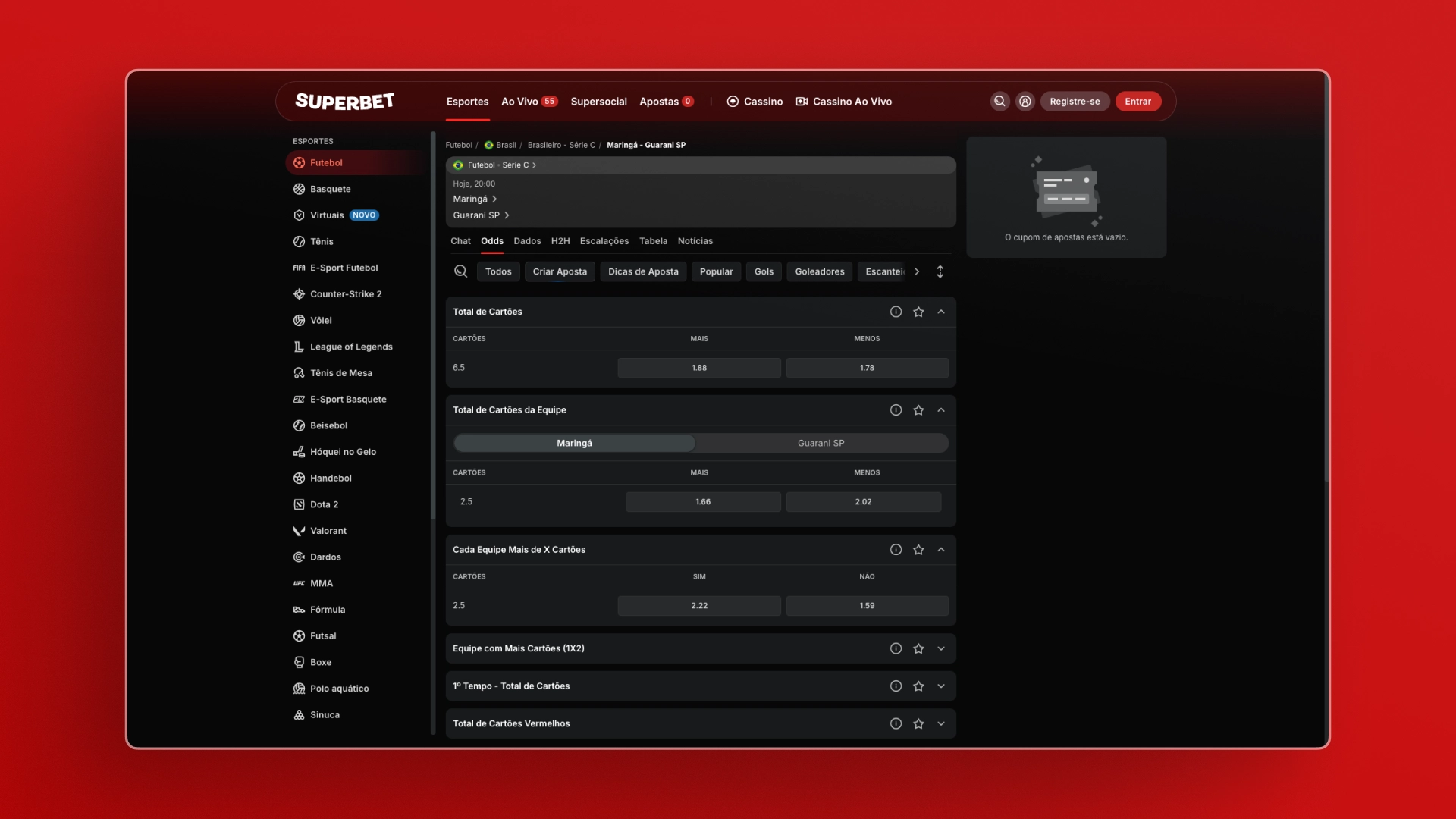This screenshot has width=1456, height=819.
Task: Select the Tênis de Mesa icon
Action: (x=299, y=373)
